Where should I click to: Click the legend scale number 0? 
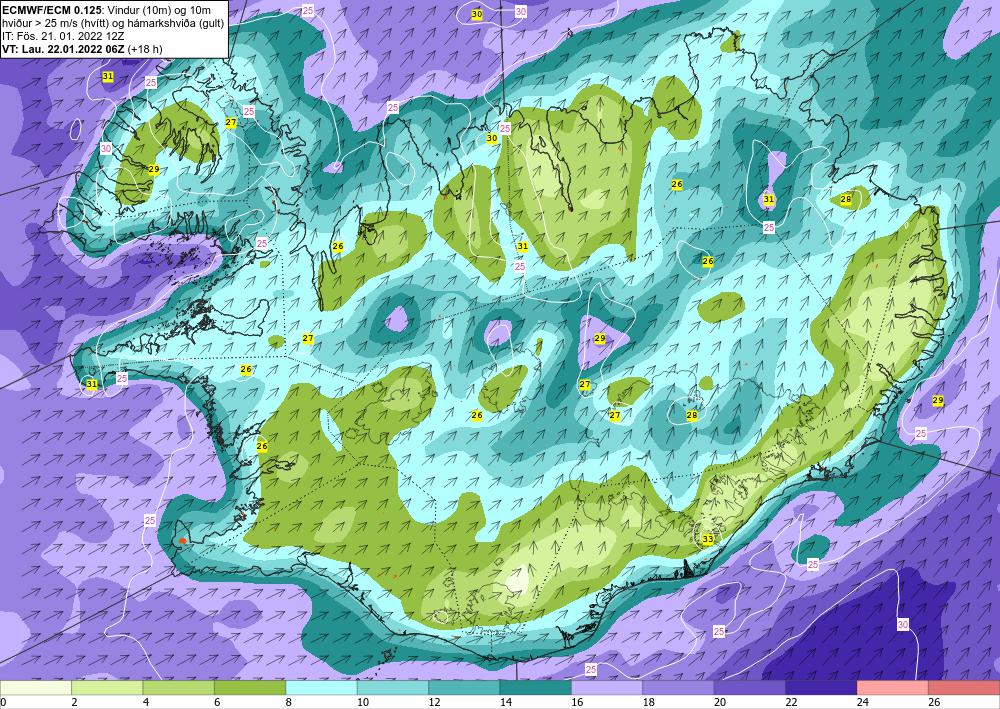click(x=3, y=703)
